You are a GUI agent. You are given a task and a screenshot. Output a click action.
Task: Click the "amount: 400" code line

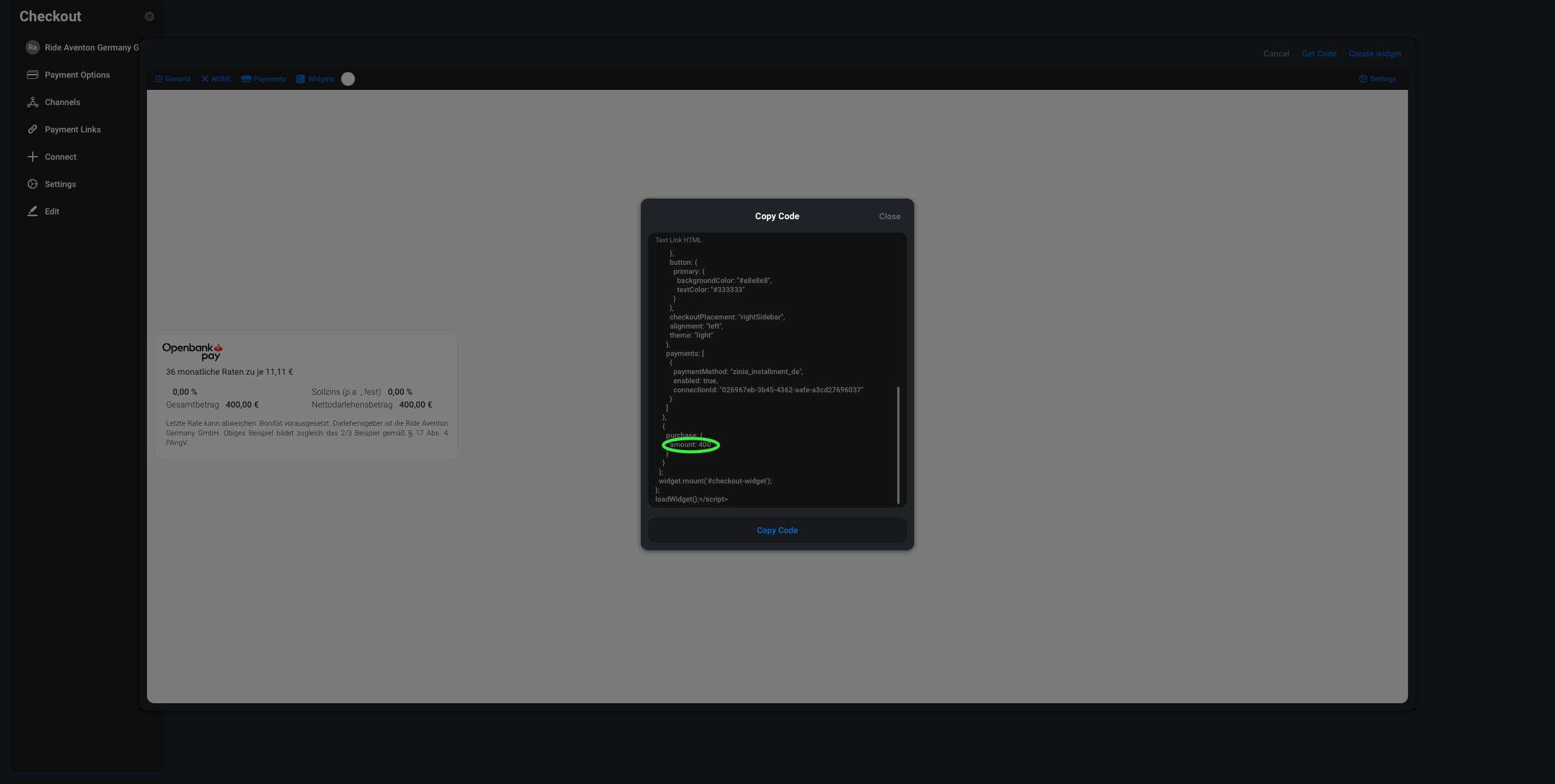point(690,445)
